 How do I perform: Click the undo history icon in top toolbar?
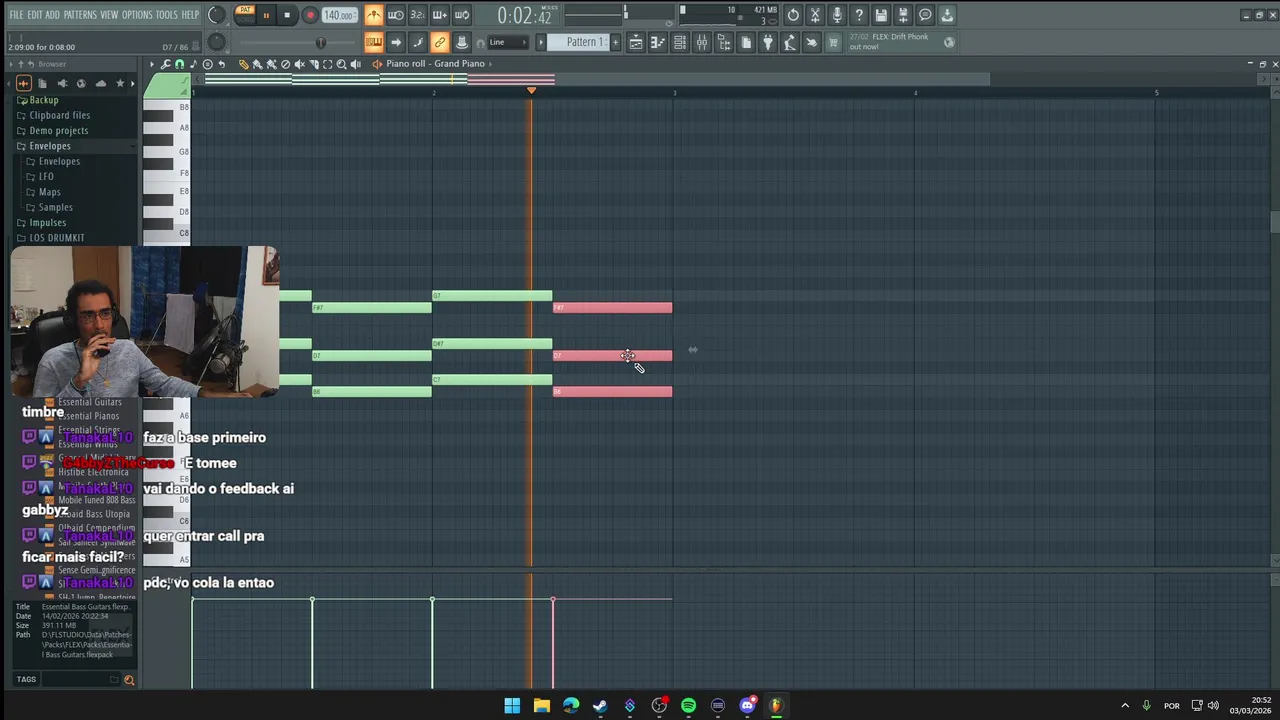click(x=793, y=15)
